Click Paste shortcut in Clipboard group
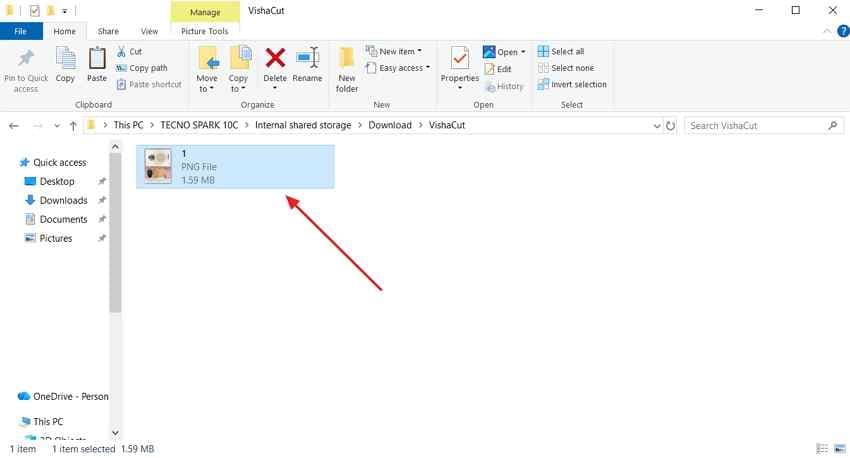 [x=150, y=85]
